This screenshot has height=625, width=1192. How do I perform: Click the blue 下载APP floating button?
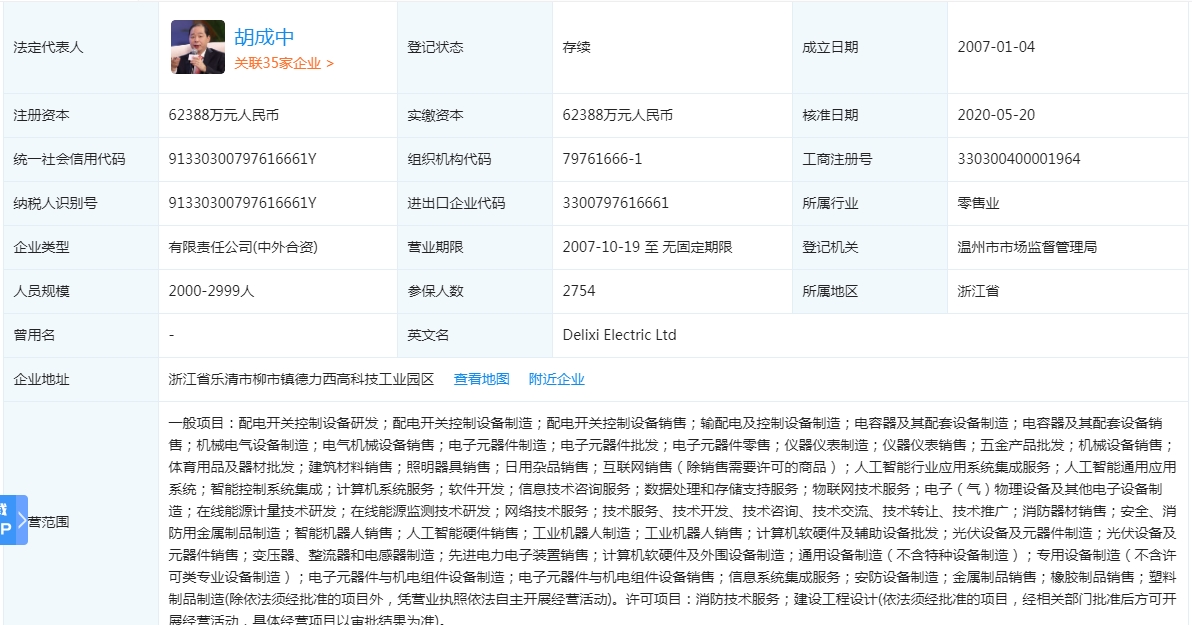(6, 519)
